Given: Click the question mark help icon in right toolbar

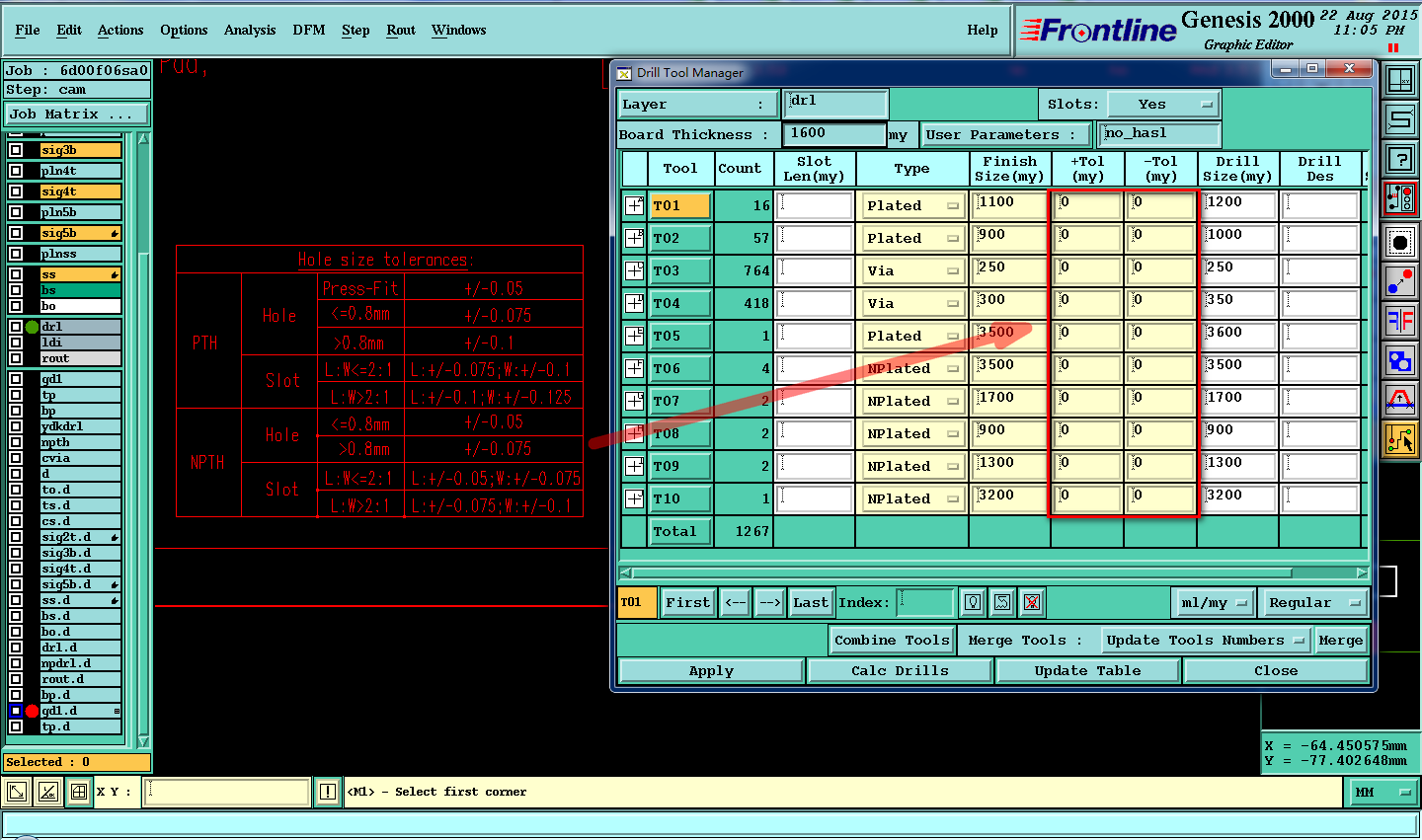Looking at the screenshot, I should pyautogui.click(x=1400, y=159).
